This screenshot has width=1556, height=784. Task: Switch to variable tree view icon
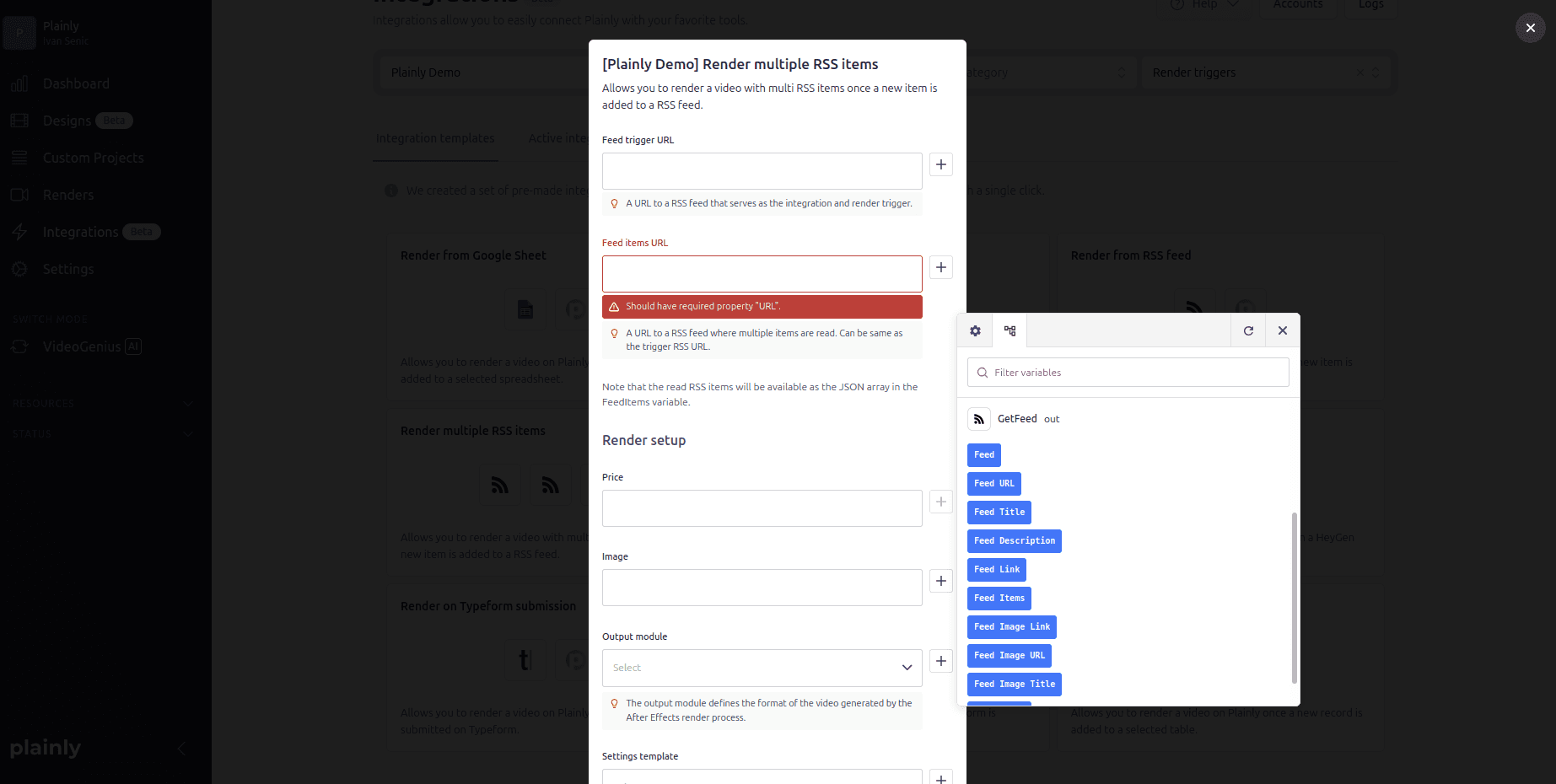point(1010,330)
